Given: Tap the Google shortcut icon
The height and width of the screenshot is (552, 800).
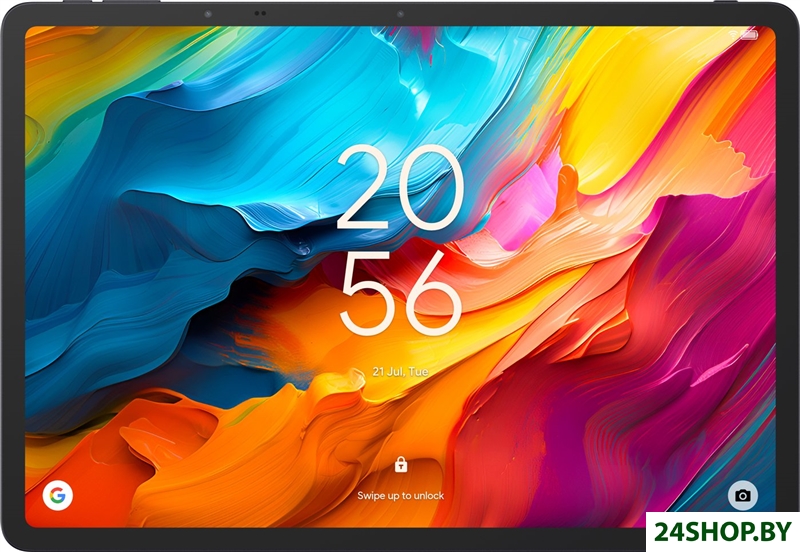Looking at the screenshot, I should pyautogui.click(x=56, y=494).
